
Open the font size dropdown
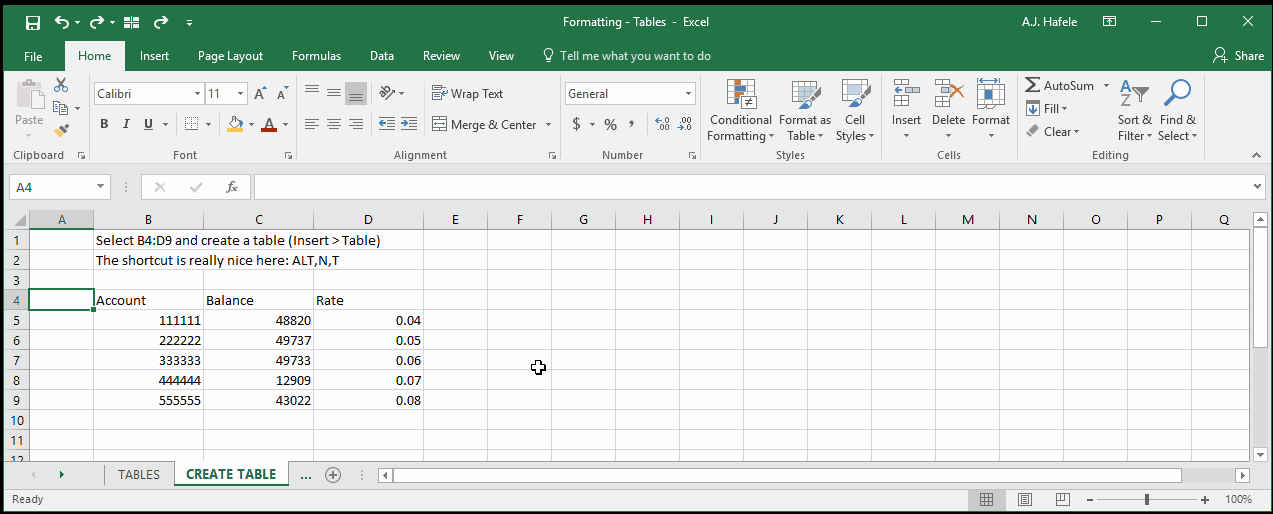point(241,93)
